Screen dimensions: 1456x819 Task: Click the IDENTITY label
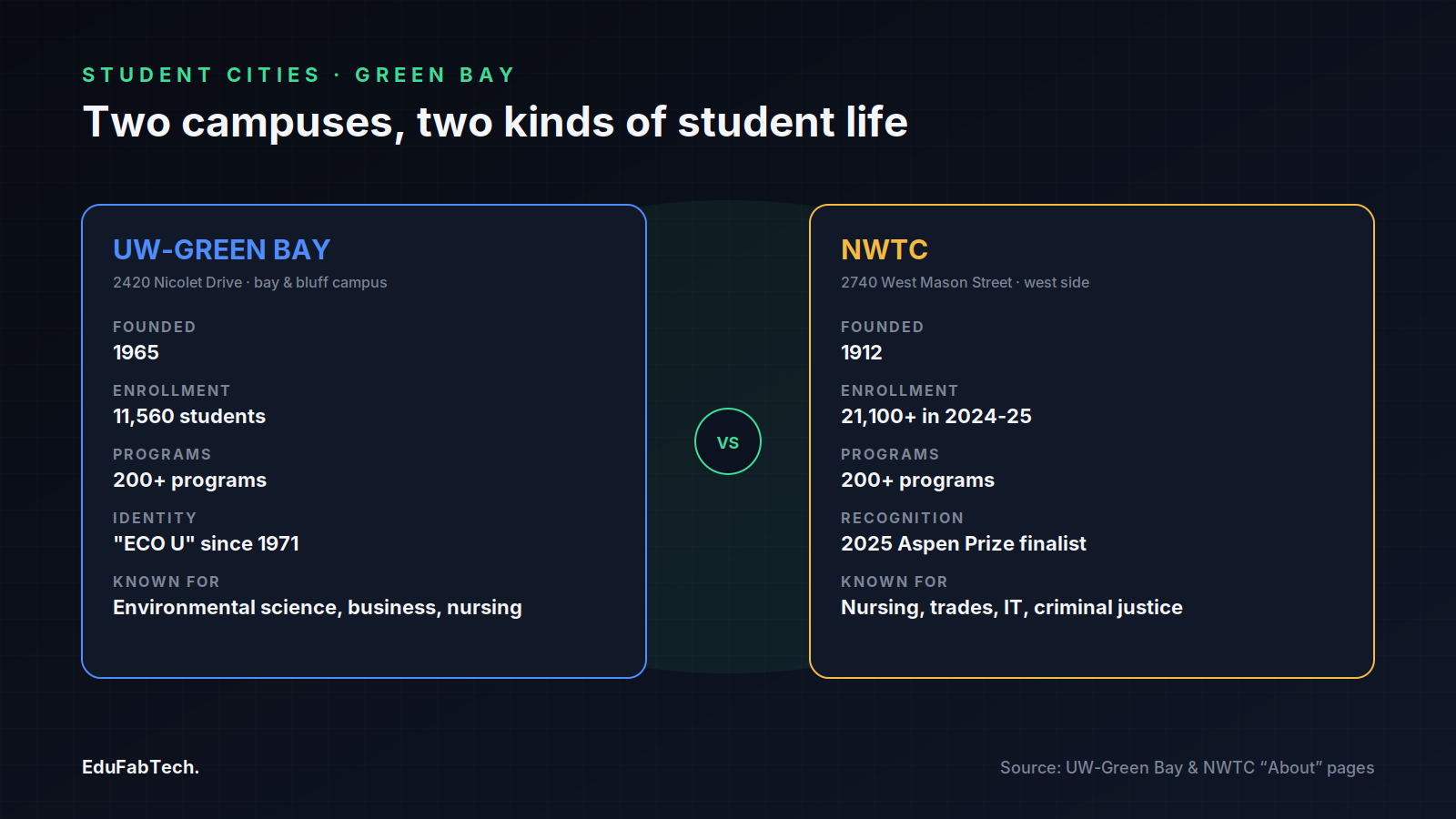[155, 518]
